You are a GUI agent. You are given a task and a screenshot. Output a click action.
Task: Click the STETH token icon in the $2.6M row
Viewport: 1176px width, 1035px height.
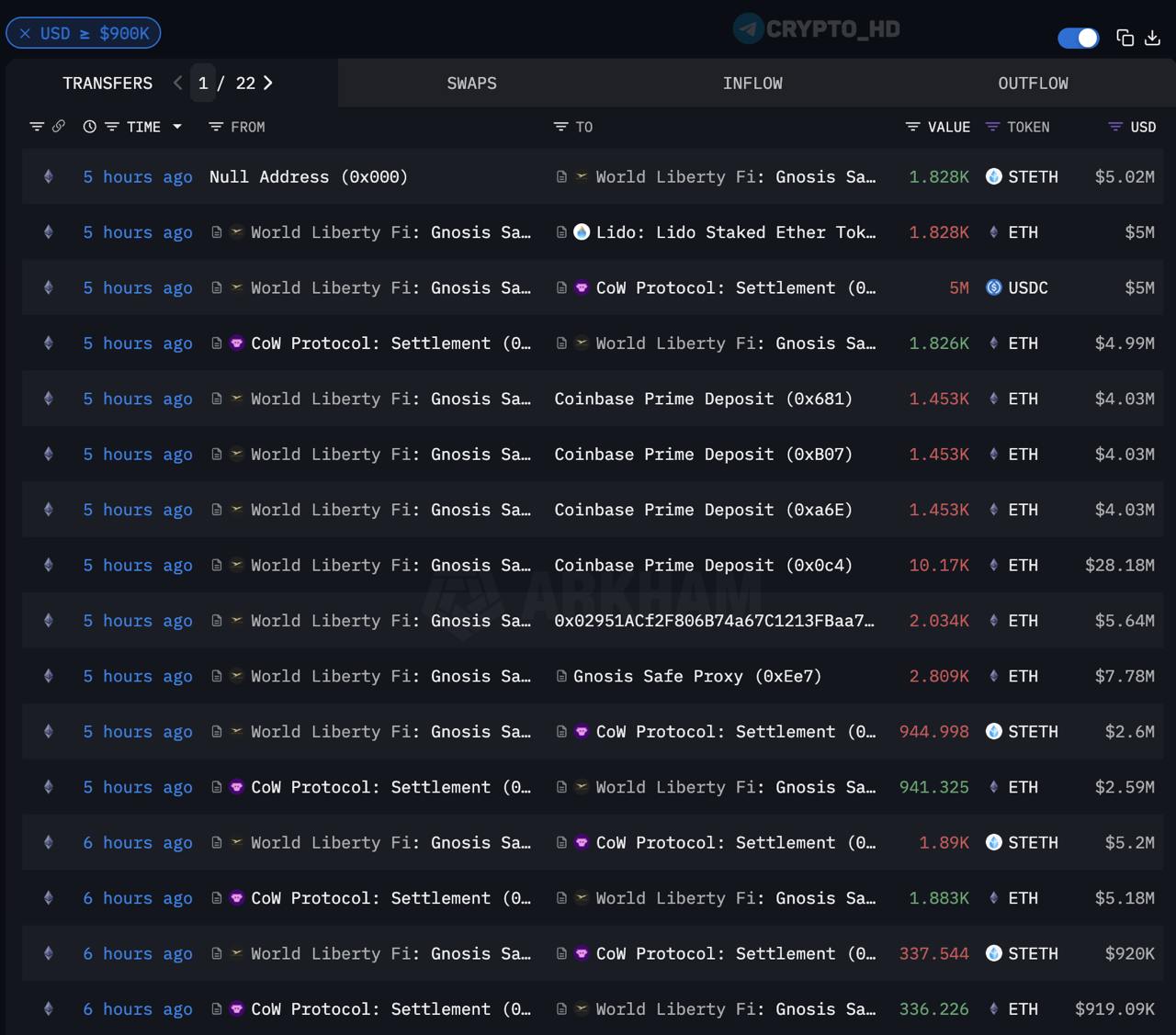pyautogui.click(x=993, y=731)
